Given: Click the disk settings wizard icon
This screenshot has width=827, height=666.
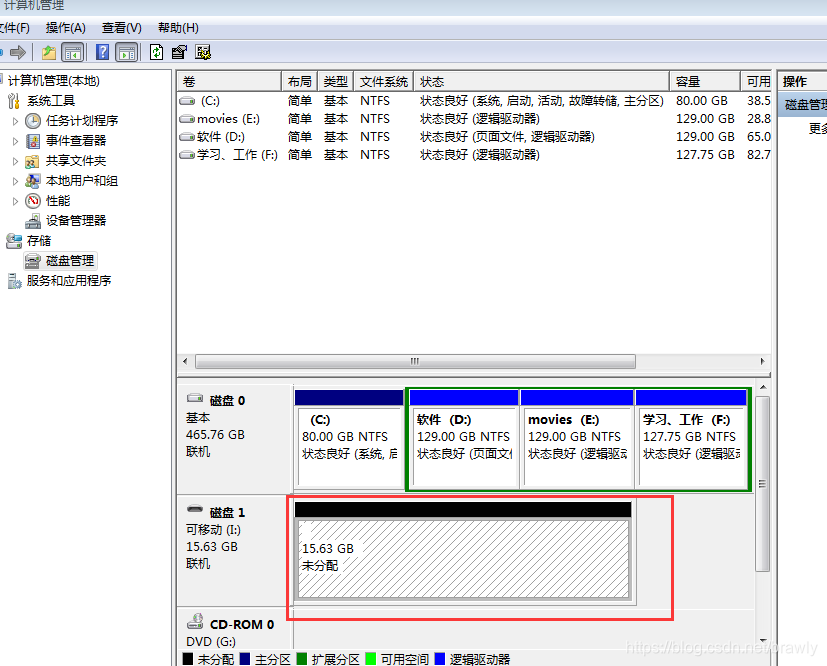Looking at the screenshot, I should coord(203,52).
